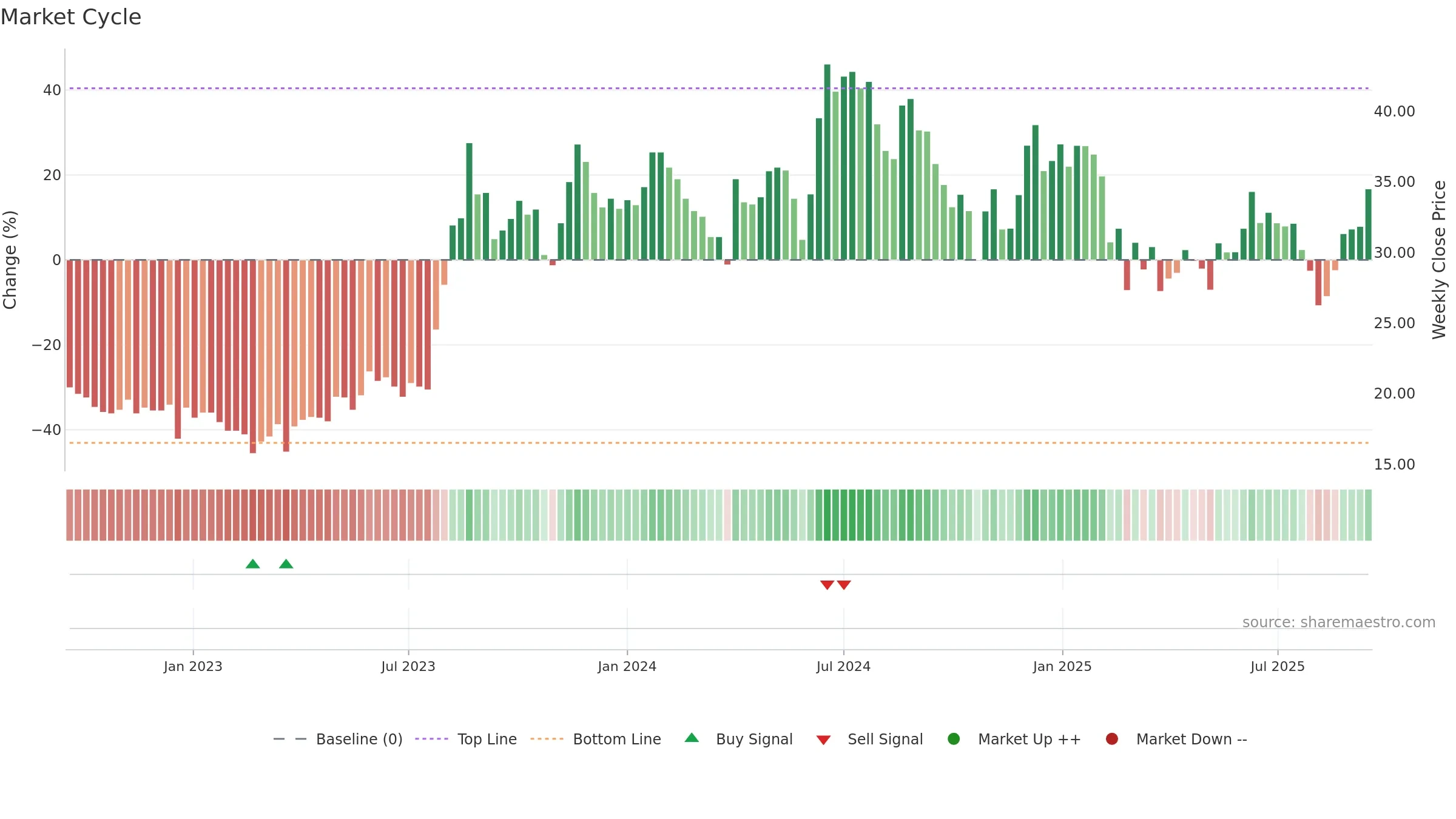Click the Jan 2023 axis label
This screenshot has height=819, width=1456.
(193, 666)
